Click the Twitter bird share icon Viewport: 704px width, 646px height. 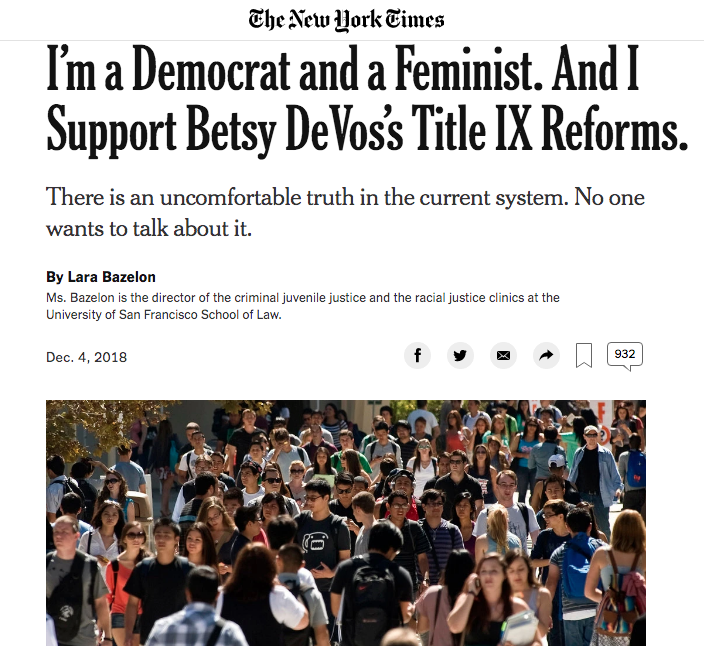point(460,356)
